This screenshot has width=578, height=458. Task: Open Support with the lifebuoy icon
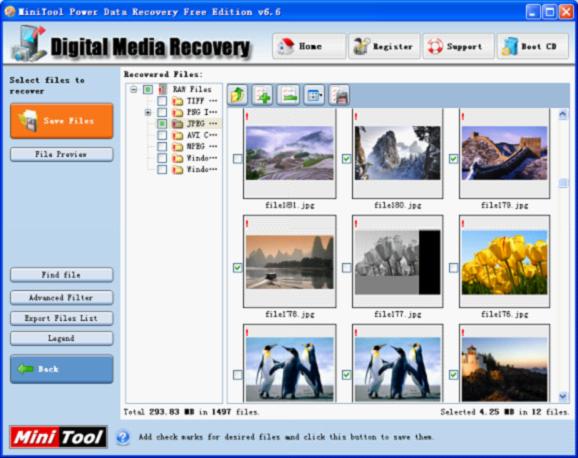point(459,46)
